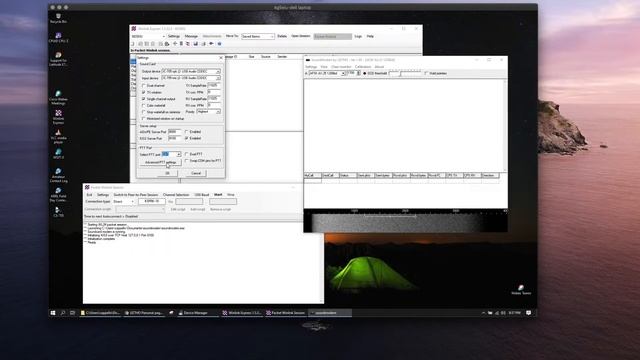
Task: Open the Windows Start menu
Action: (x=53, y=313)
